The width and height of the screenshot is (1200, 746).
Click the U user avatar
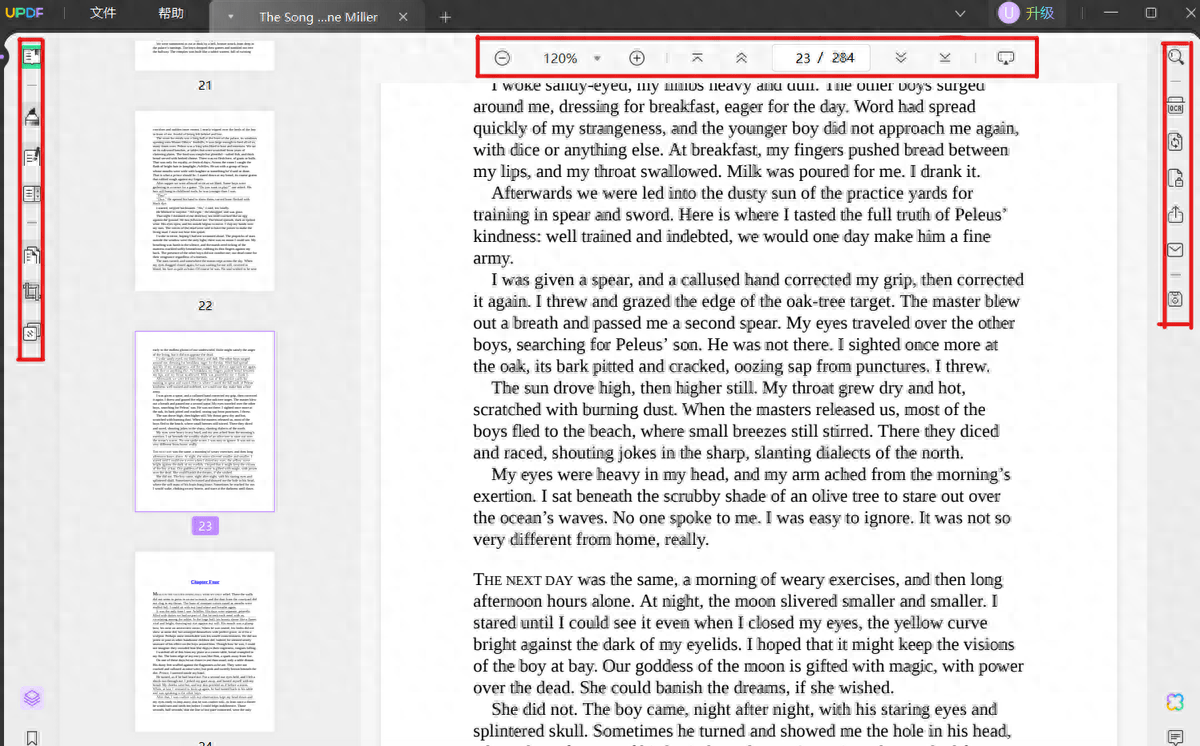pyautogui.click(x=1008, y=14)
